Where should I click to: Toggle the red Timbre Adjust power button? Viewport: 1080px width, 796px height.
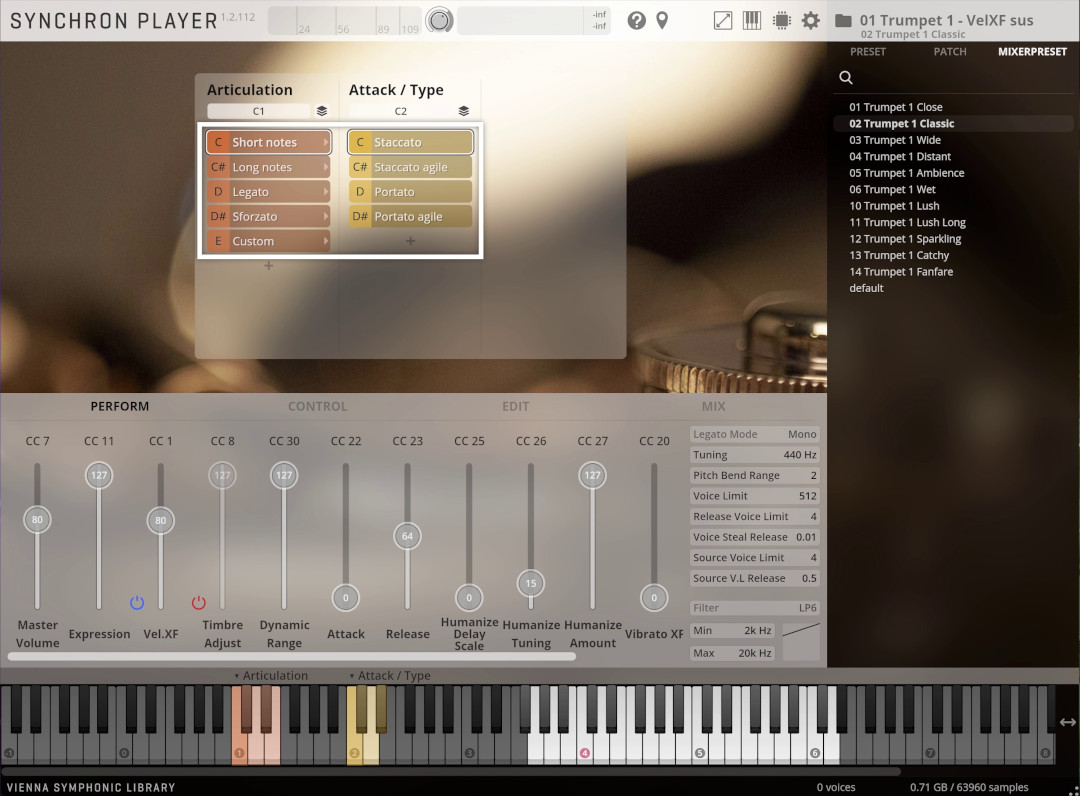pos(198,603)
